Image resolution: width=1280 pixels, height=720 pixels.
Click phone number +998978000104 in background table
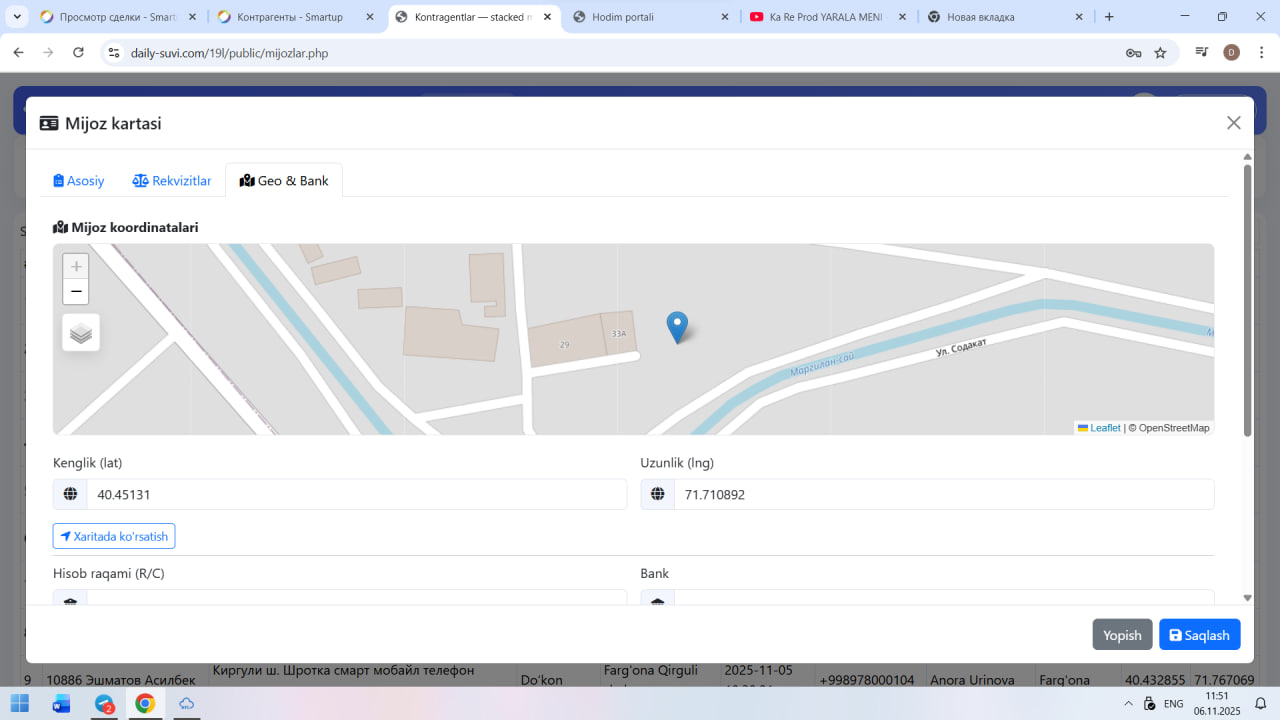pos(867,680)
